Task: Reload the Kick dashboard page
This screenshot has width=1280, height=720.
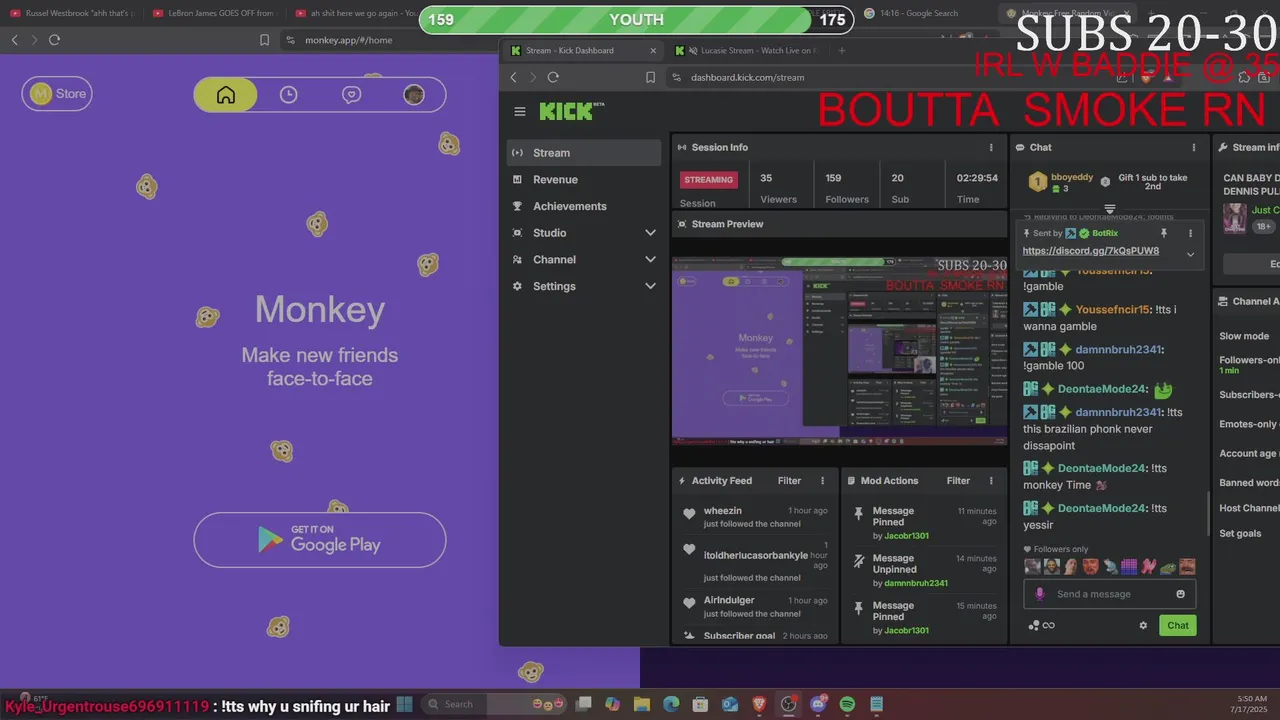Action: coord(552,77)
